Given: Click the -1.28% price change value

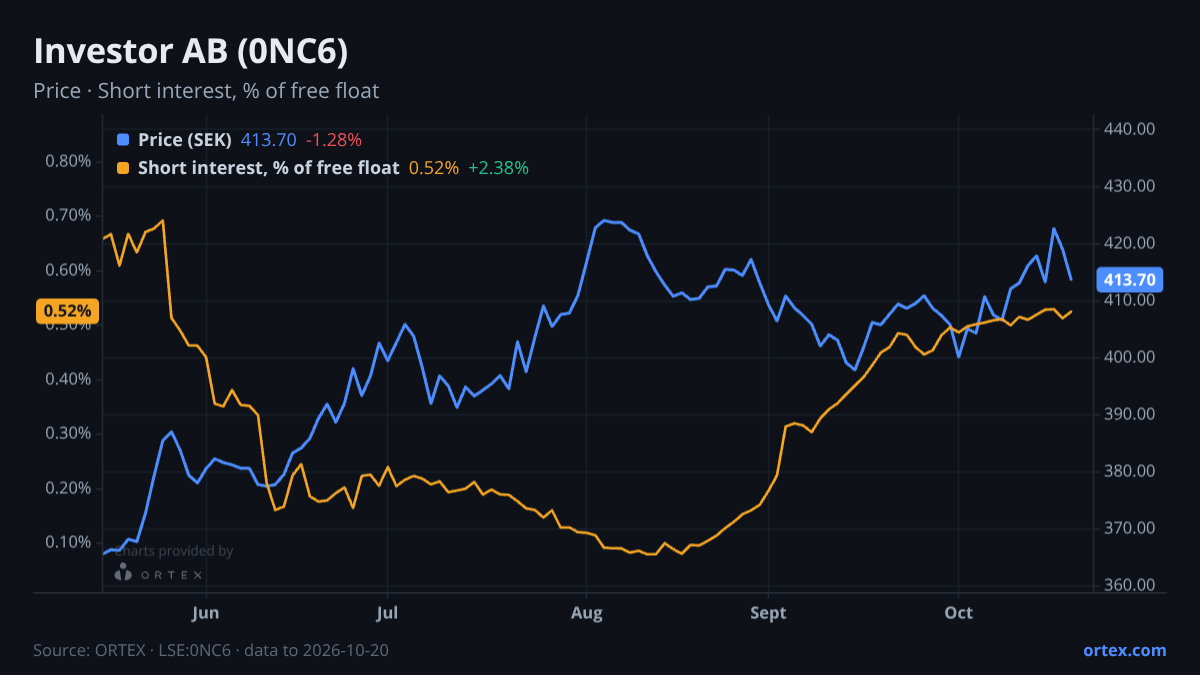Looking at the screenshot, I should [333, 139].
